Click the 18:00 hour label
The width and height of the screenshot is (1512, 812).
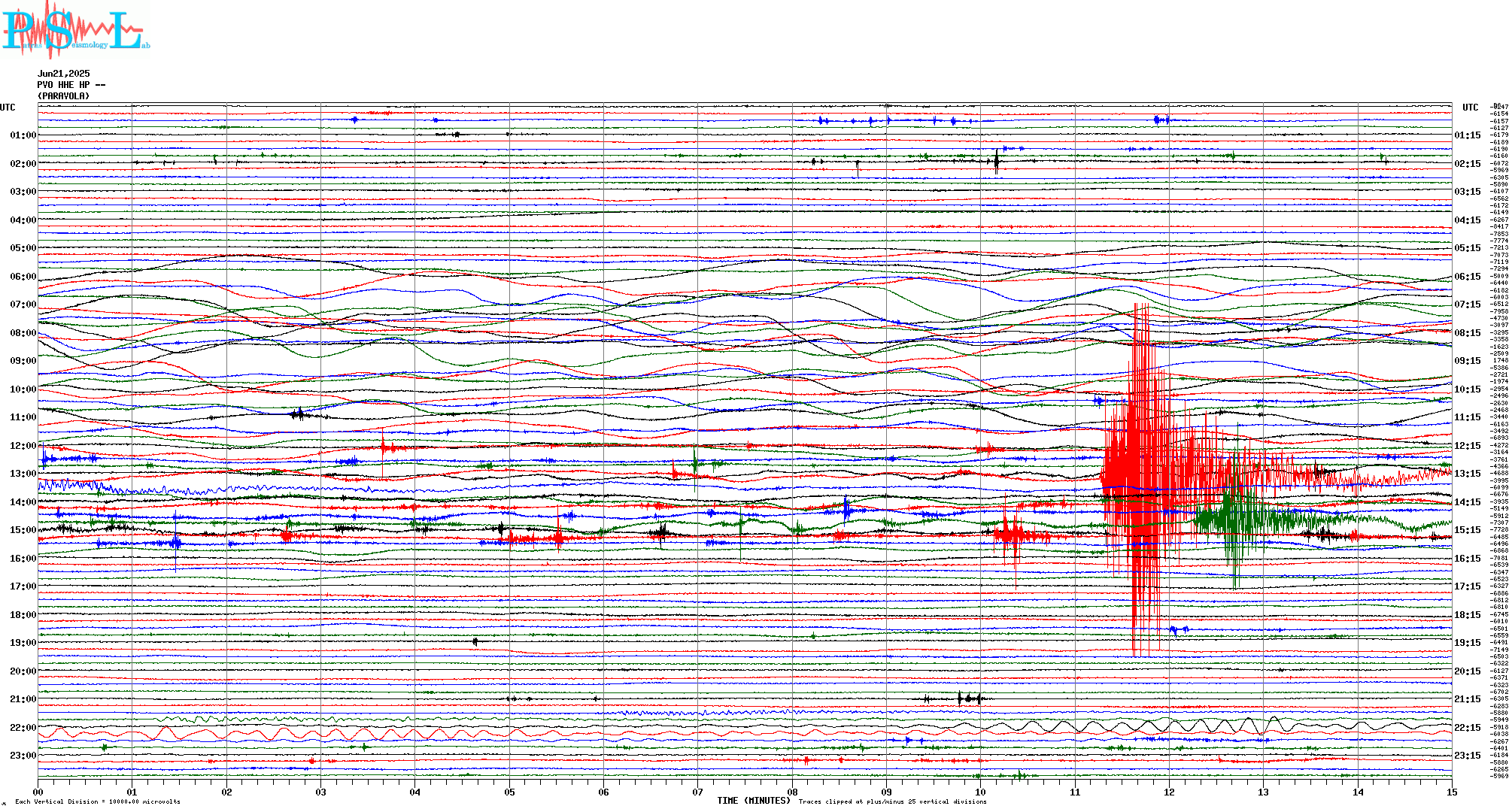pos(23,615)
